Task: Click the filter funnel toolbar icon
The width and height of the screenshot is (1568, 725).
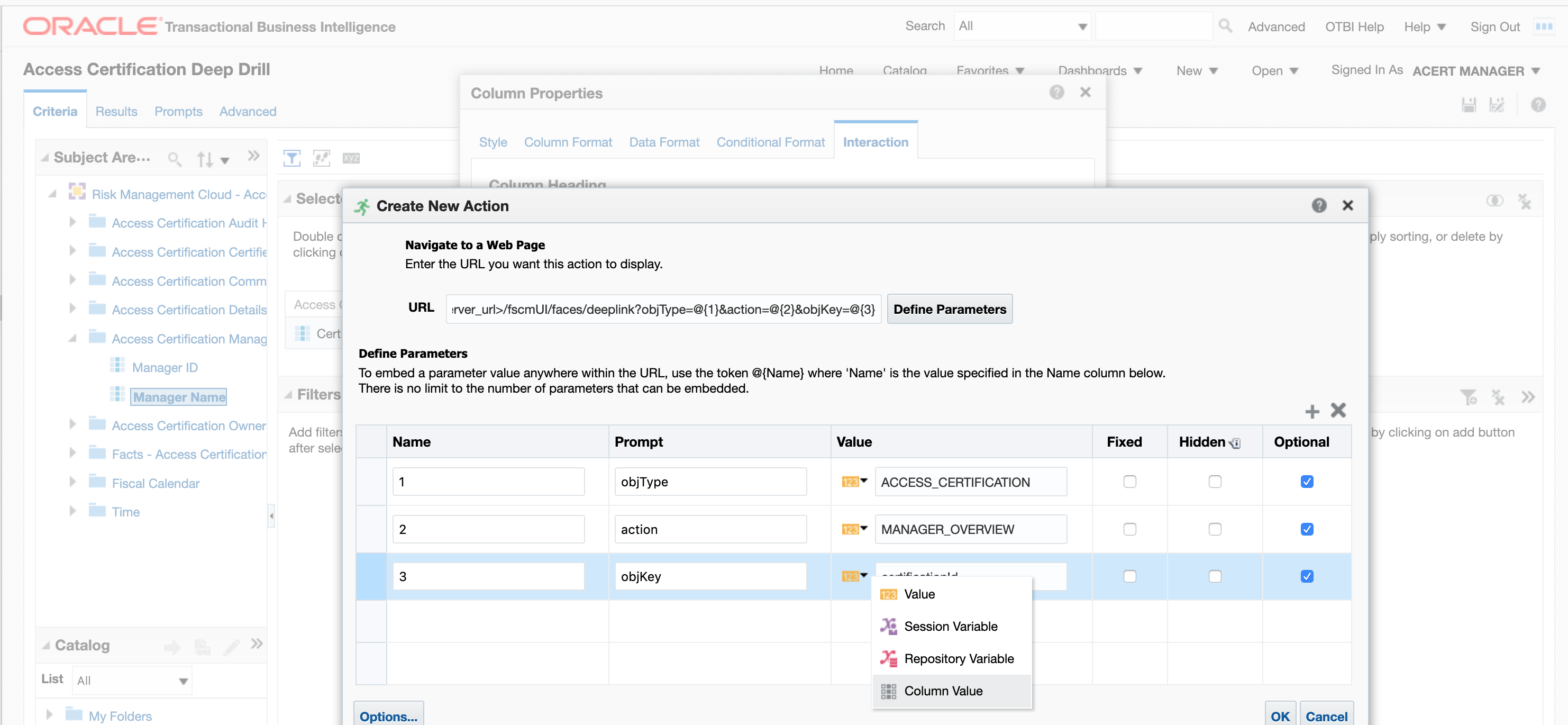Action: coord(291,158)
